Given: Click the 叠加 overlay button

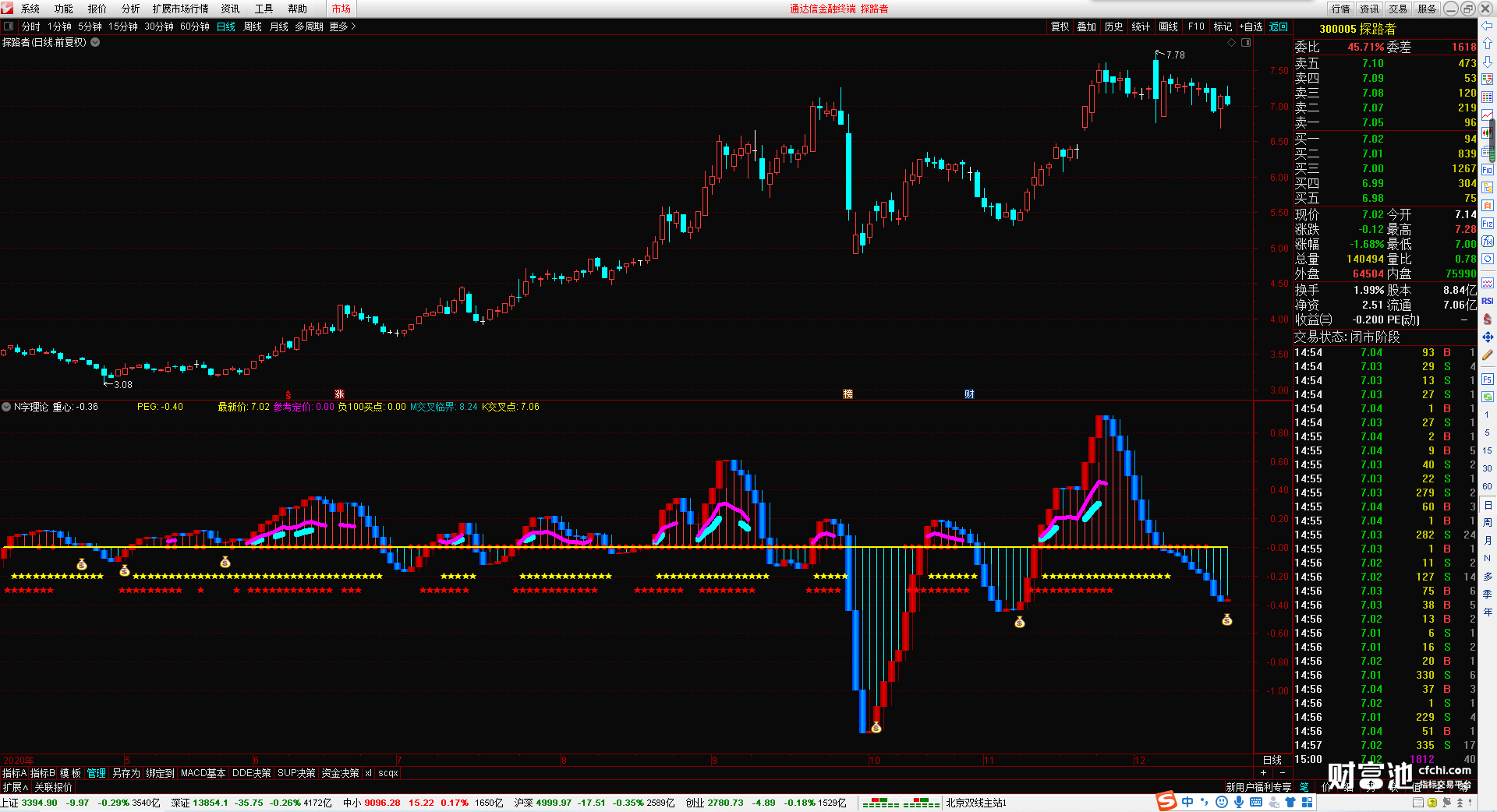Looking at the screenshot, I should tap(1087, 26).
